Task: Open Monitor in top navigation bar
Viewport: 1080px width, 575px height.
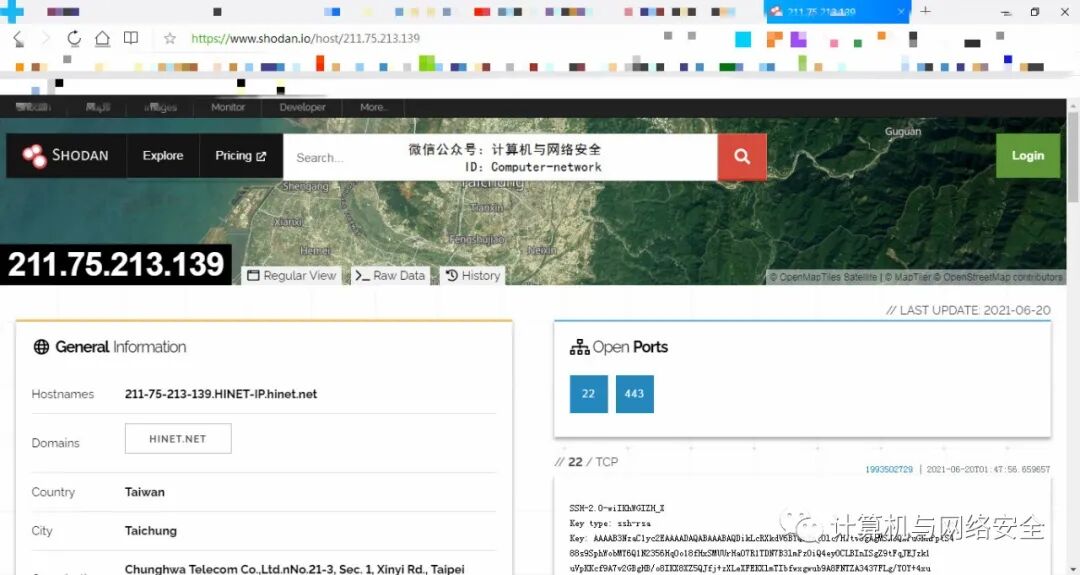Action: 228,107
